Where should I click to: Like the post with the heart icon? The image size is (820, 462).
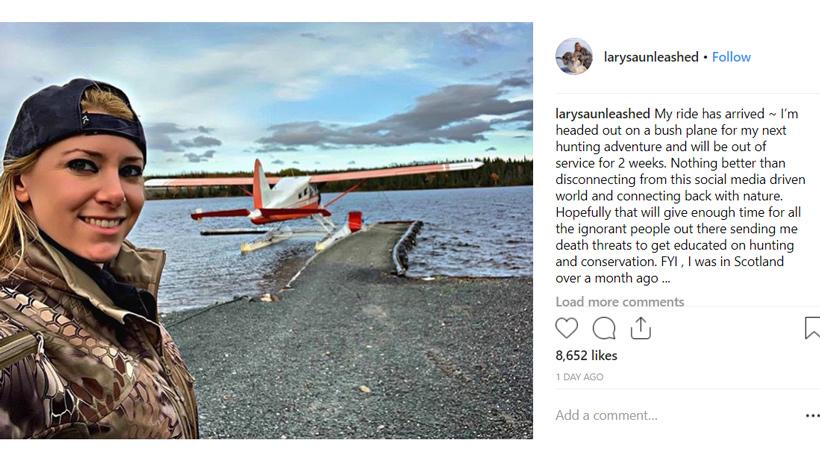[567, 328]
